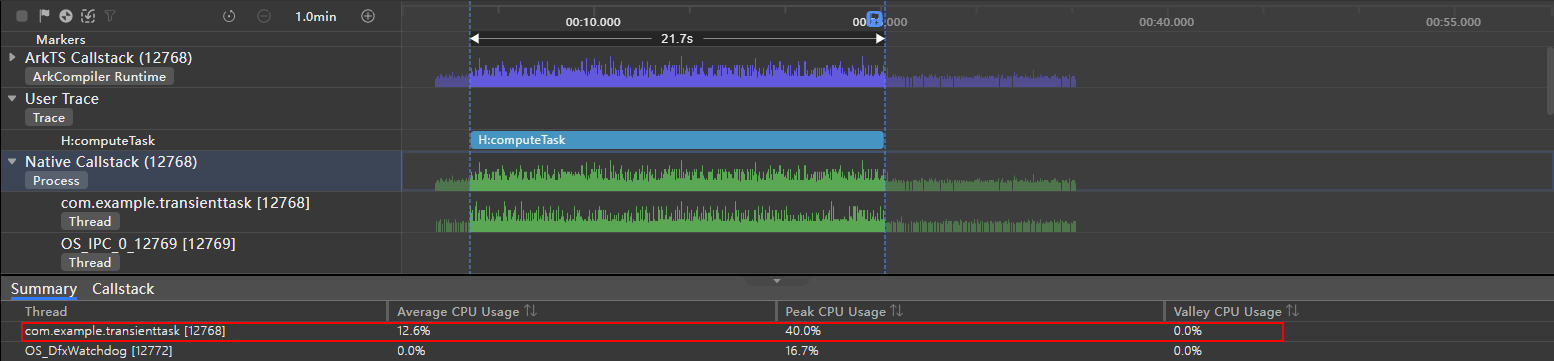Viewport: 1554px width, 361px height.
Task: Select the OS_IPC_0_12769 thread lane
Action: pos(777,253)
